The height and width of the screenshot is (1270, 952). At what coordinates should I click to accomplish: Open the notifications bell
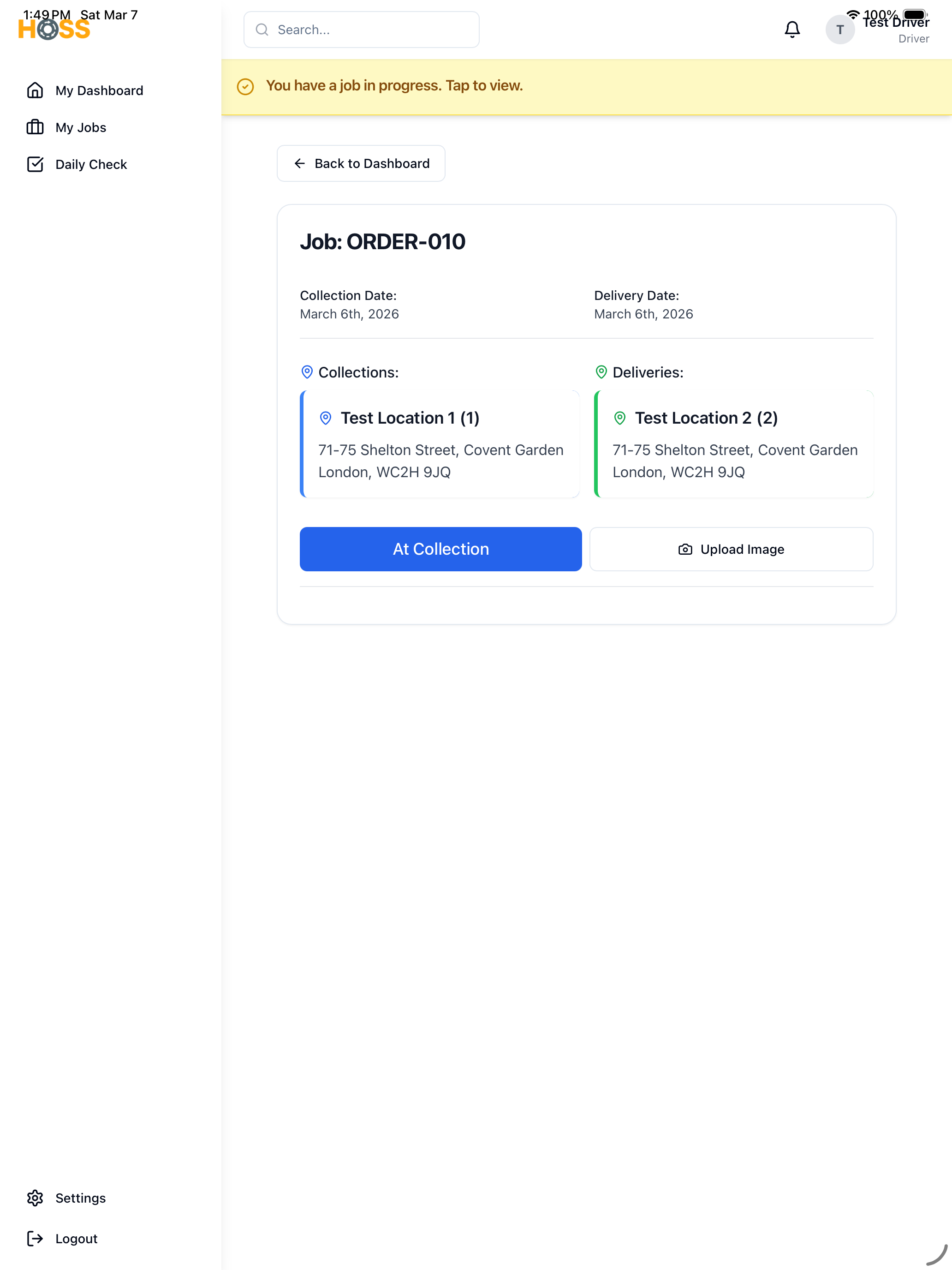point(792,29)
